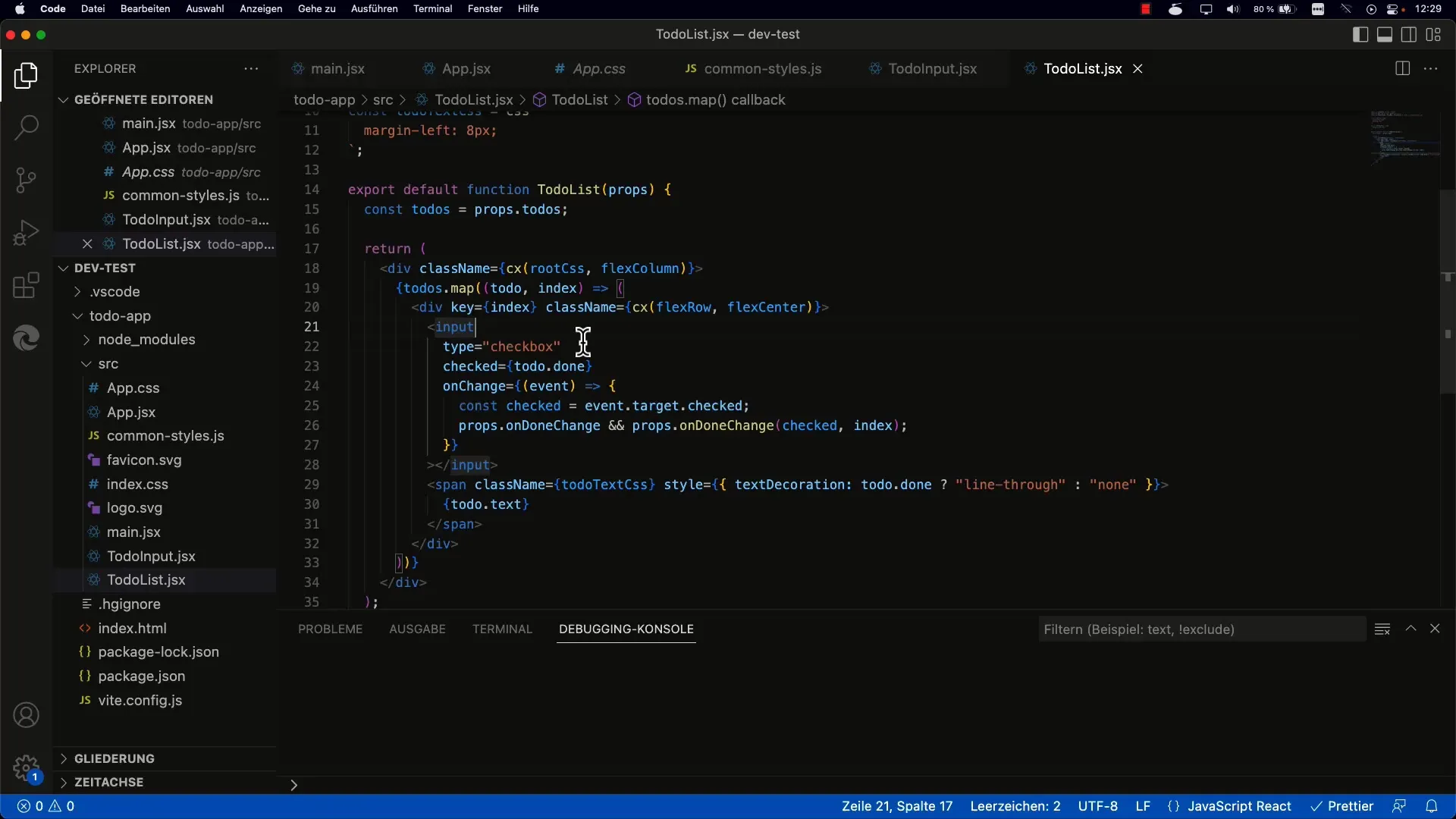Open customize layout icon
This screenshot has width=1456, height=819.
pos(1433,34)
